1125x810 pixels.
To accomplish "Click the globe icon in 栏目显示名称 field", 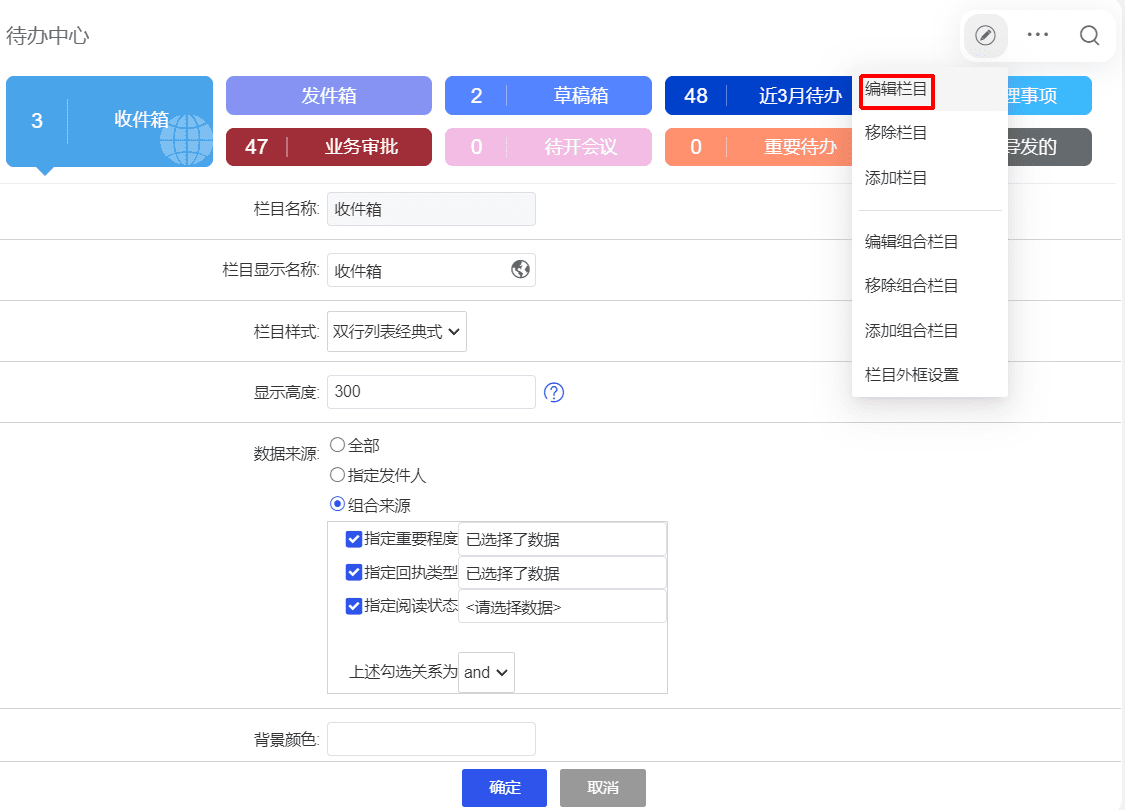I will point(520,269).
